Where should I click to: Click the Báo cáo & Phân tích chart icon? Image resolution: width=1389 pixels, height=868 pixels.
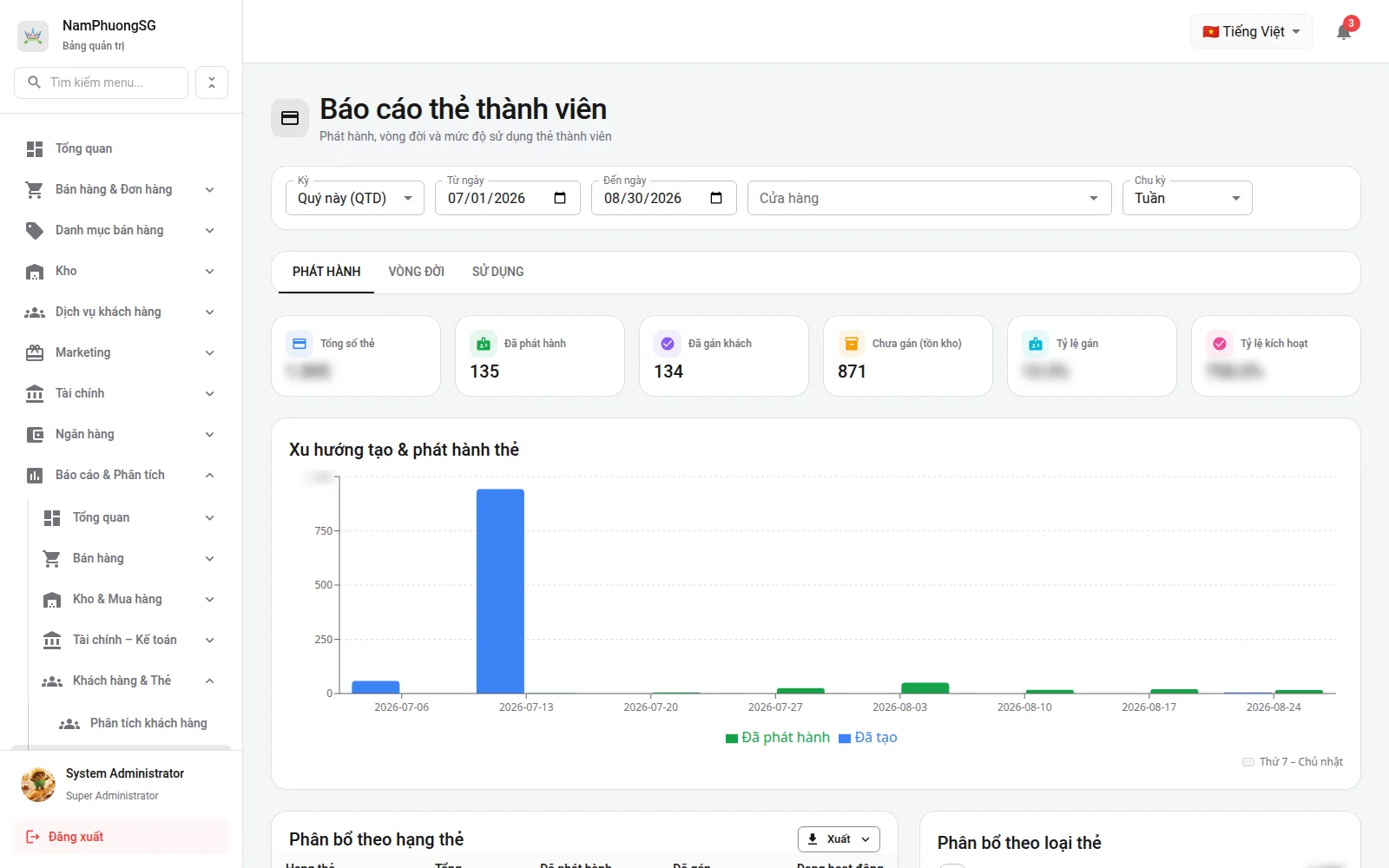(x=35, y=476)
